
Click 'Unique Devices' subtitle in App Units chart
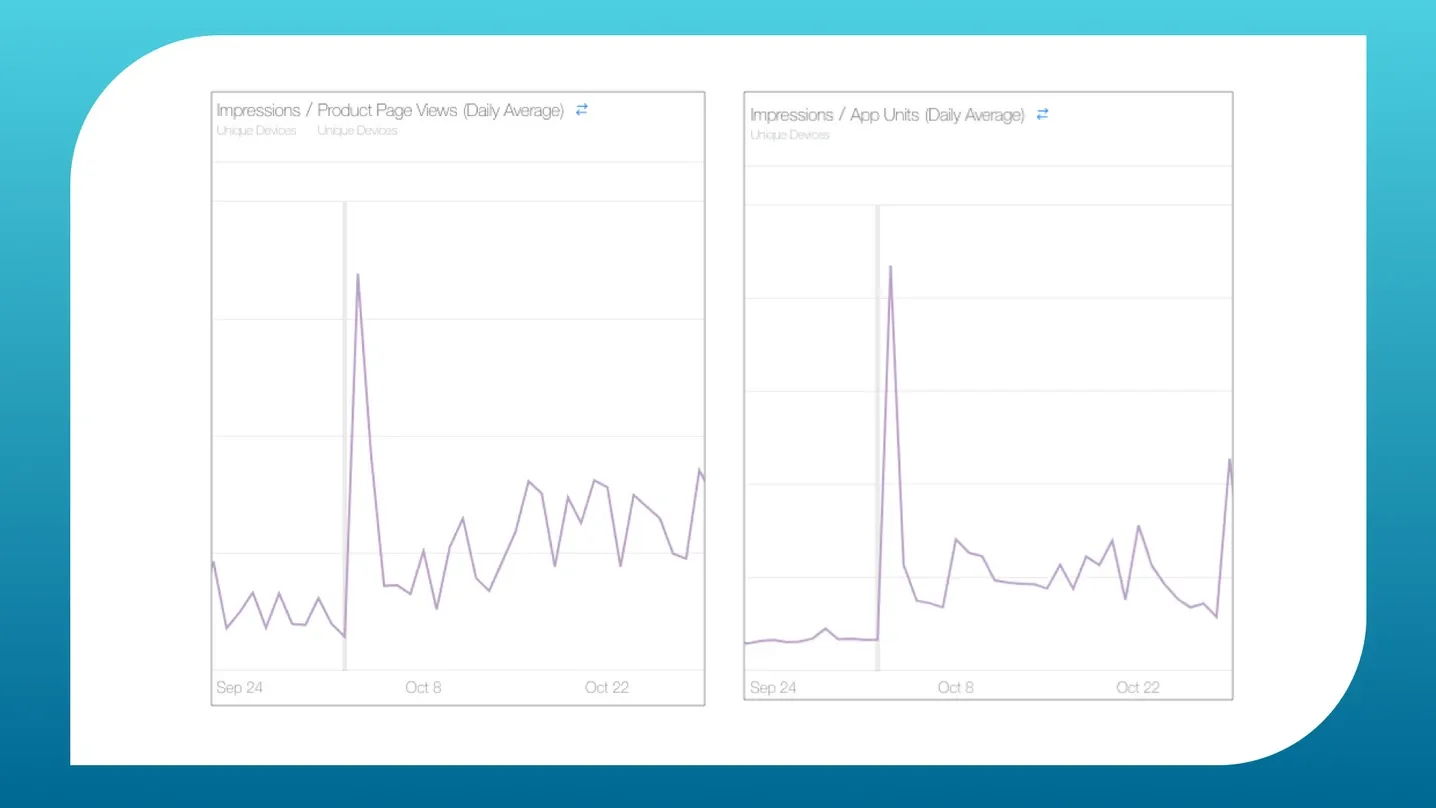pos(790,135)
